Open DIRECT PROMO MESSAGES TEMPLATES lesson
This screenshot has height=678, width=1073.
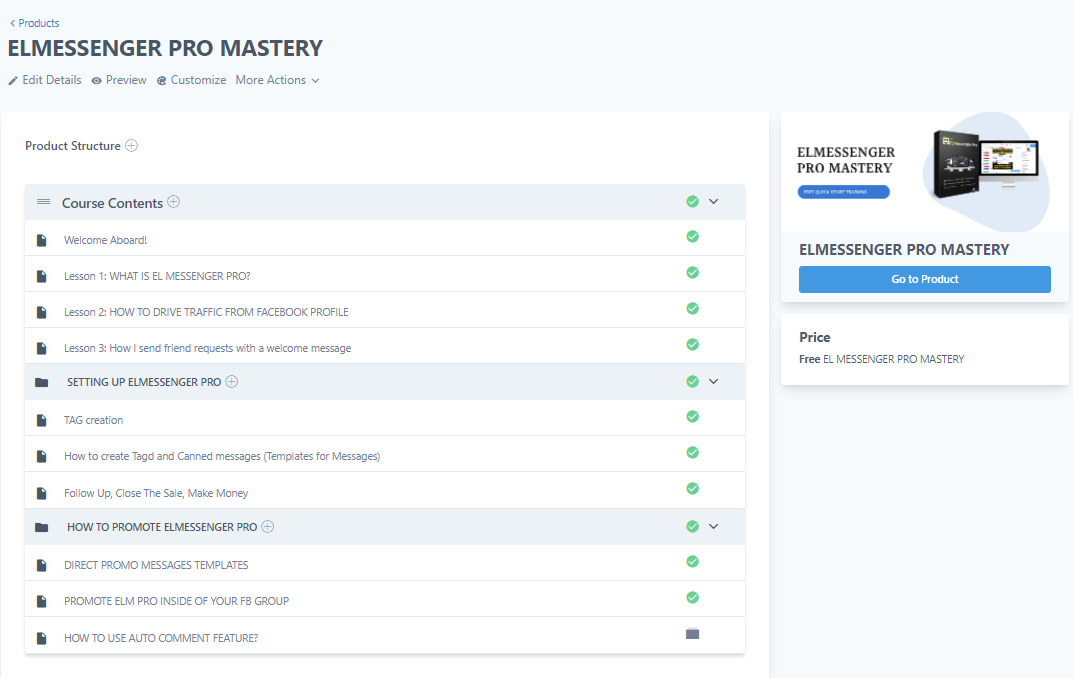(156, 565)
